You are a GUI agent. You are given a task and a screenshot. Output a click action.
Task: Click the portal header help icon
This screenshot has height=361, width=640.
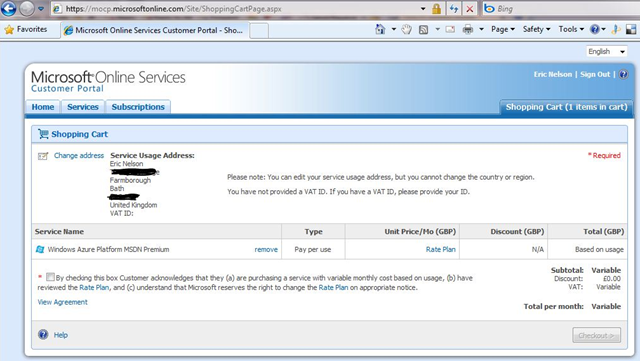(623, 74)
